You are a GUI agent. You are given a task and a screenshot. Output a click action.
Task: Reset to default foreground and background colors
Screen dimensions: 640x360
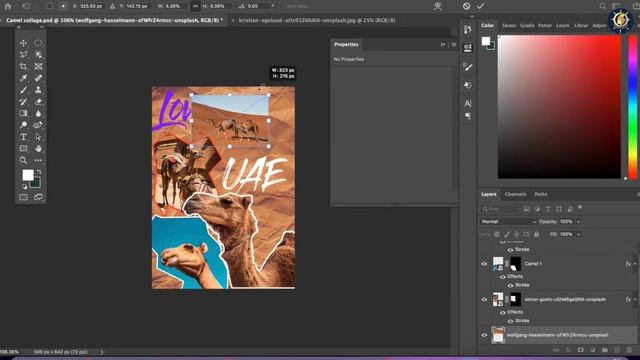pyautogui.click(x=24, y=187)
